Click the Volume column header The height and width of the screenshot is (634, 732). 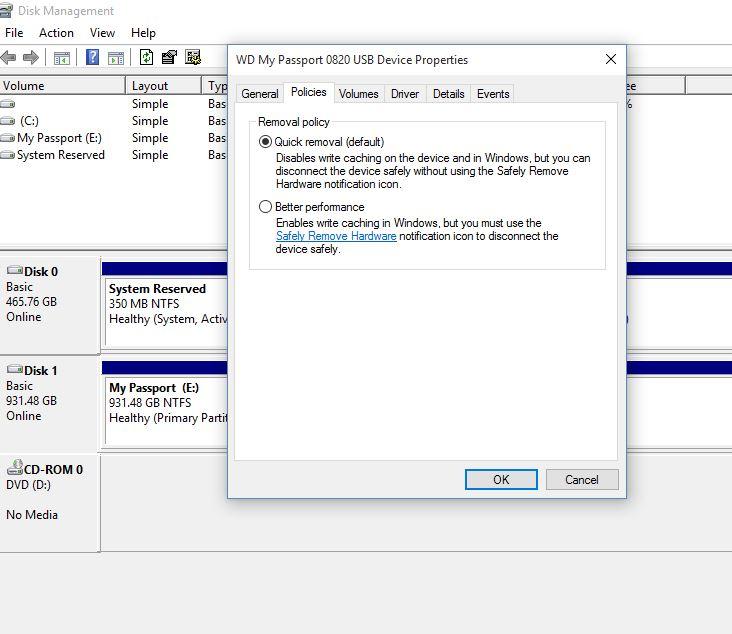[x=63, y=86]
